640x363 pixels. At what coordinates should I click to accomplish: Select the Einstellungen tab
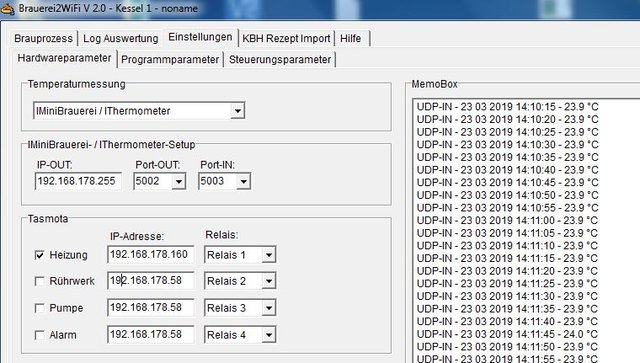[x=200, y=37]
